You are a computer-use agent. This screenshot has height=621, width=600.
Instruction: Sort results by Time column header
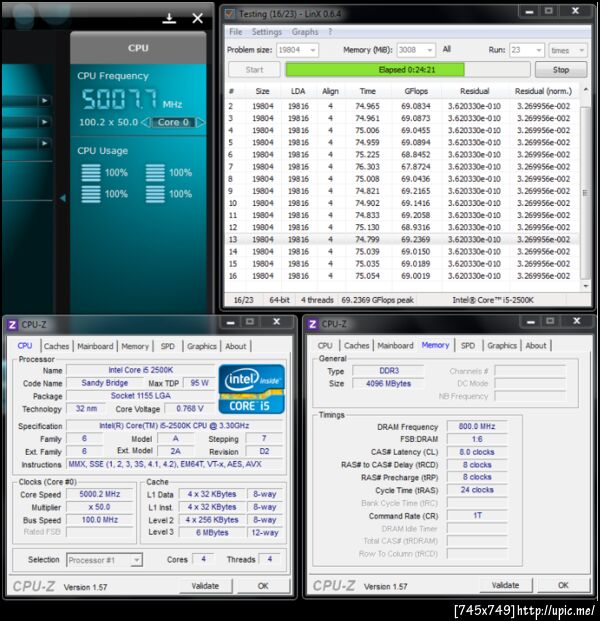coord(368,91)
